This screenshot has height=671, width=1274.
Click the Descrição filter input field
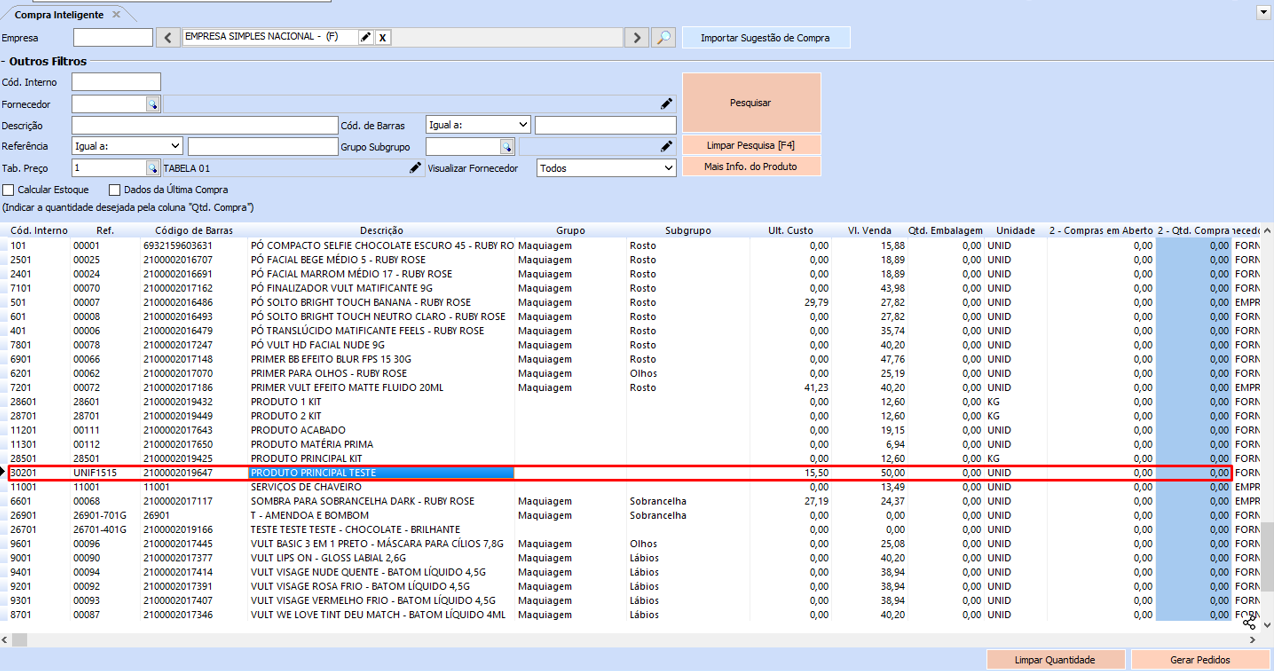pyautogui.click(x=205, y=125)
